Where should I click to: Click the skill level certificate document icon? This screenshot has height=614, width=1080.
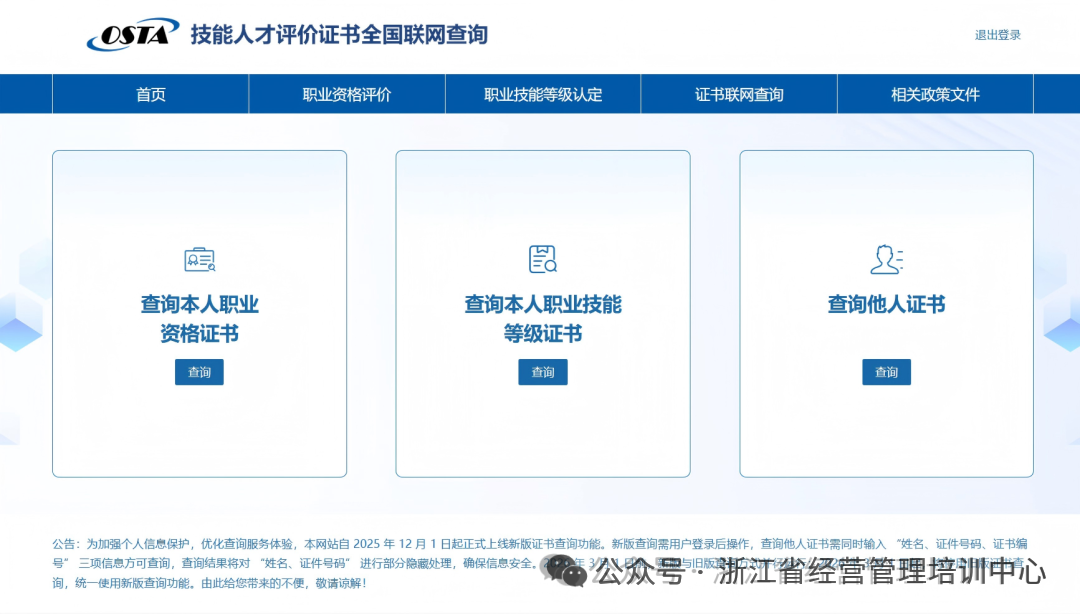point(543,259)
